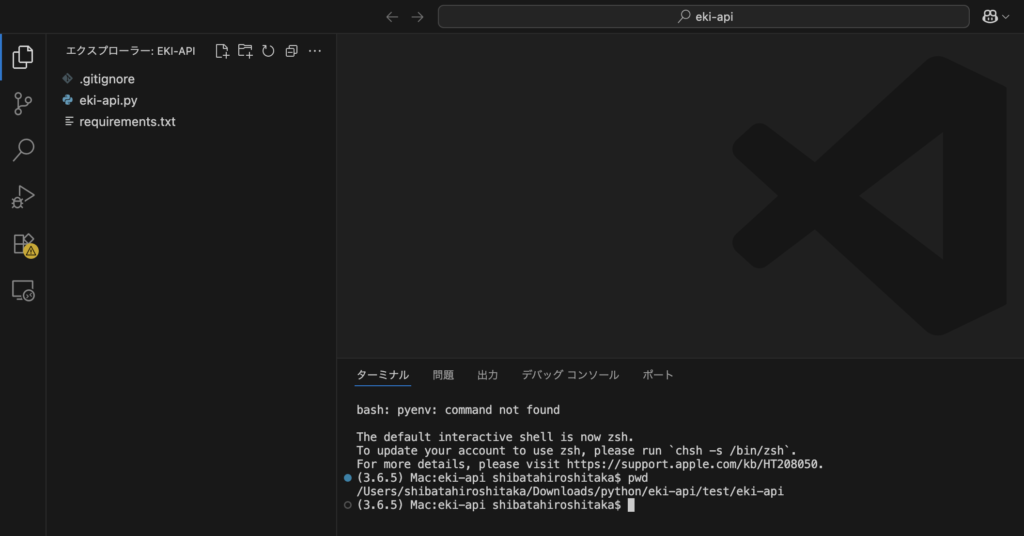The width and height of the screenshot is (1024, 536).
Task: Click the git icon beside .gitignore
Action: [67, 78]
